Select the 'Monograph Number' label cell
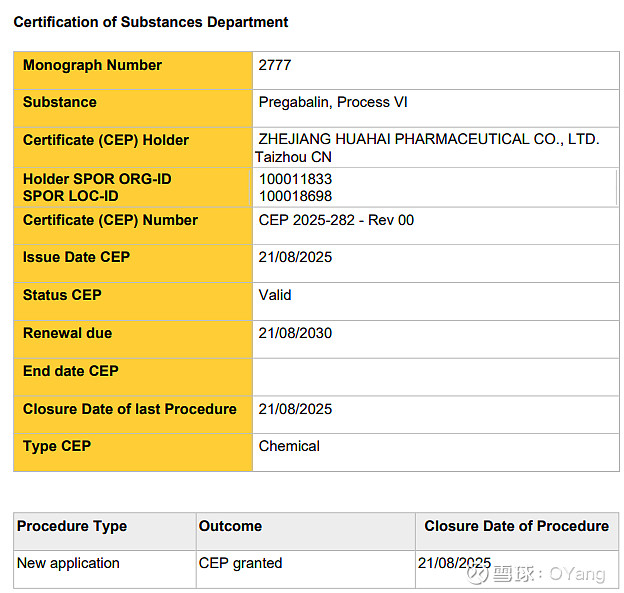Screen dimensions: 624x593 point(133,70)
